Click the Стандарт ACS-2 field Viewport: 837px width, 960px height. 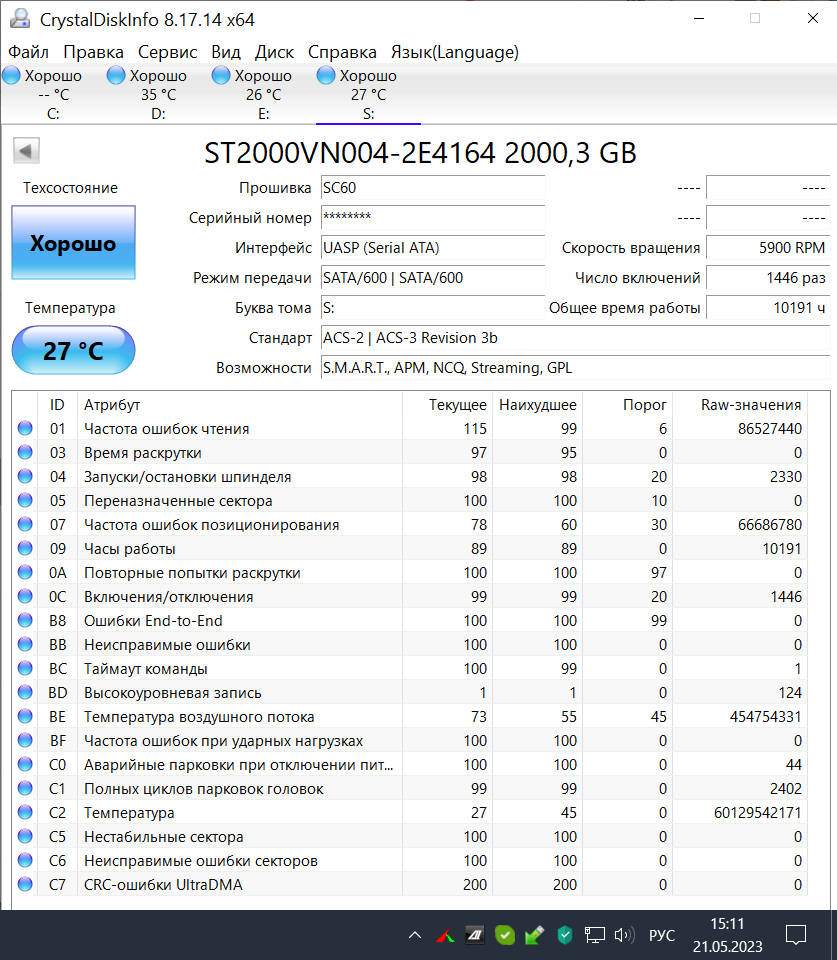[x=576, y=337]
